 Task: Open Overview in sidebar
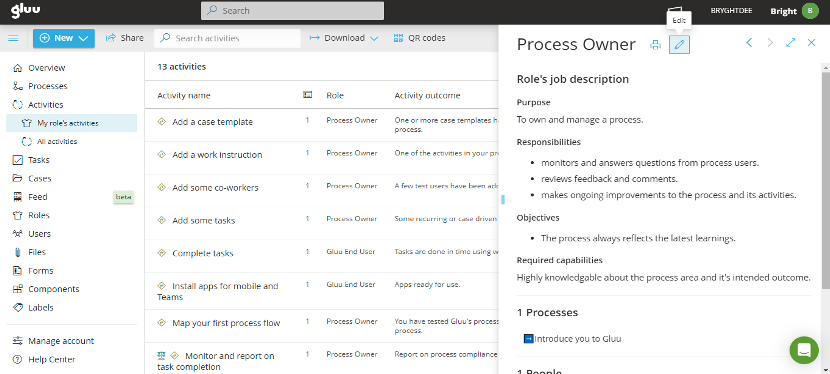(x=47, y=68)
